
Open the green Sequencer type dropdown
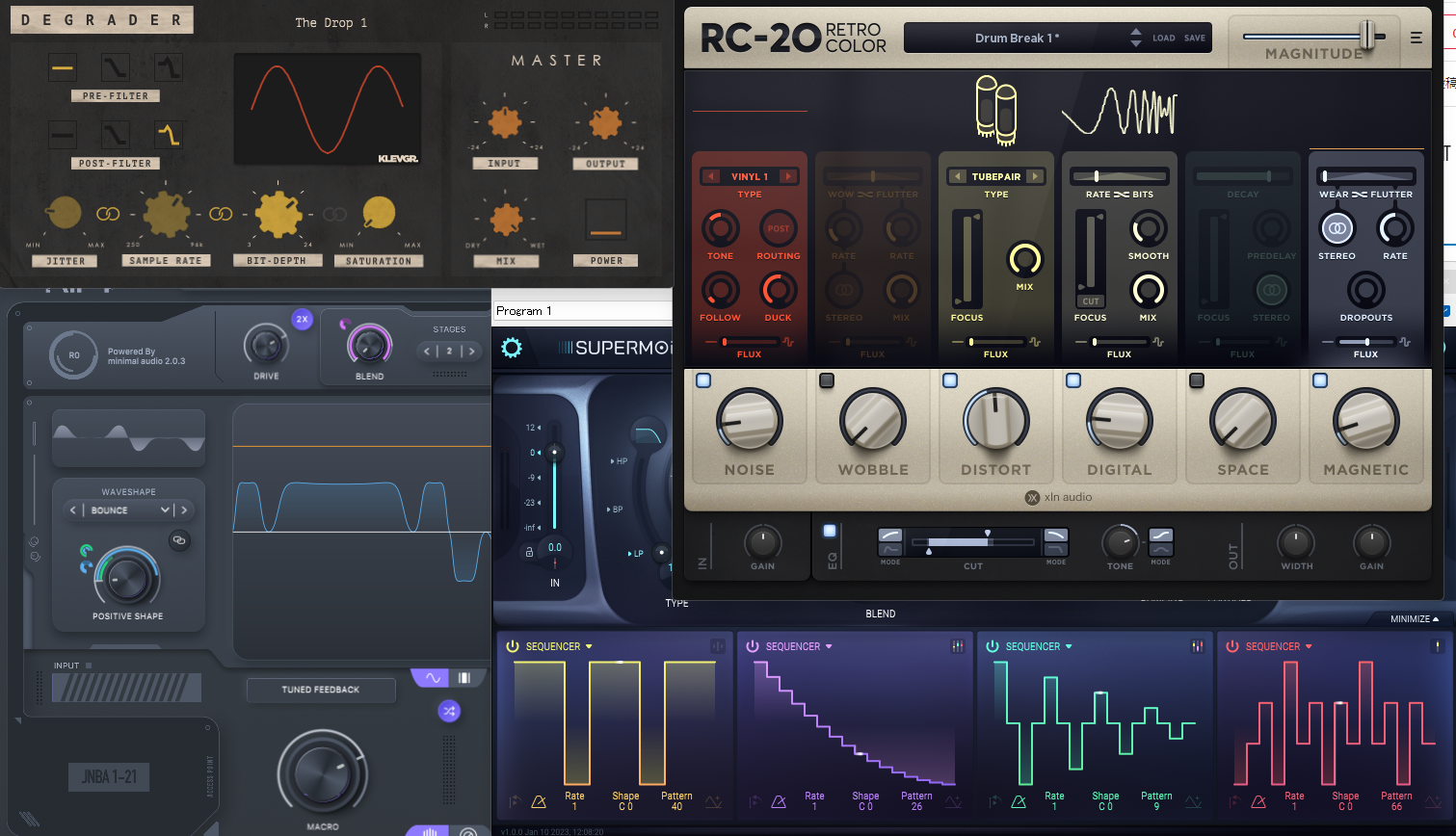coord(1039,646)
